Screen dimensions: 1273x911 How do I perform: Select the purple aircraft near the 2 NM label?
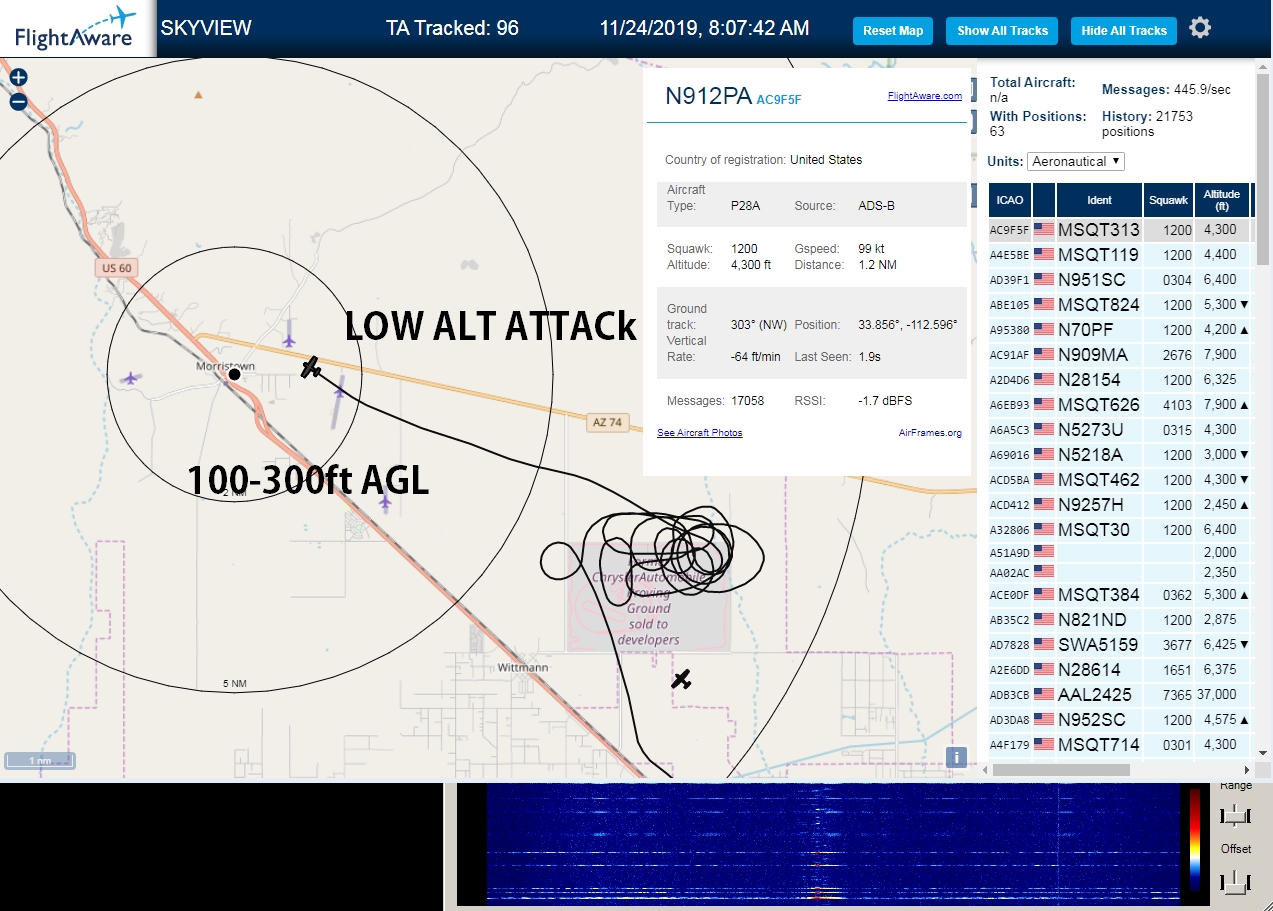(385, 503)
